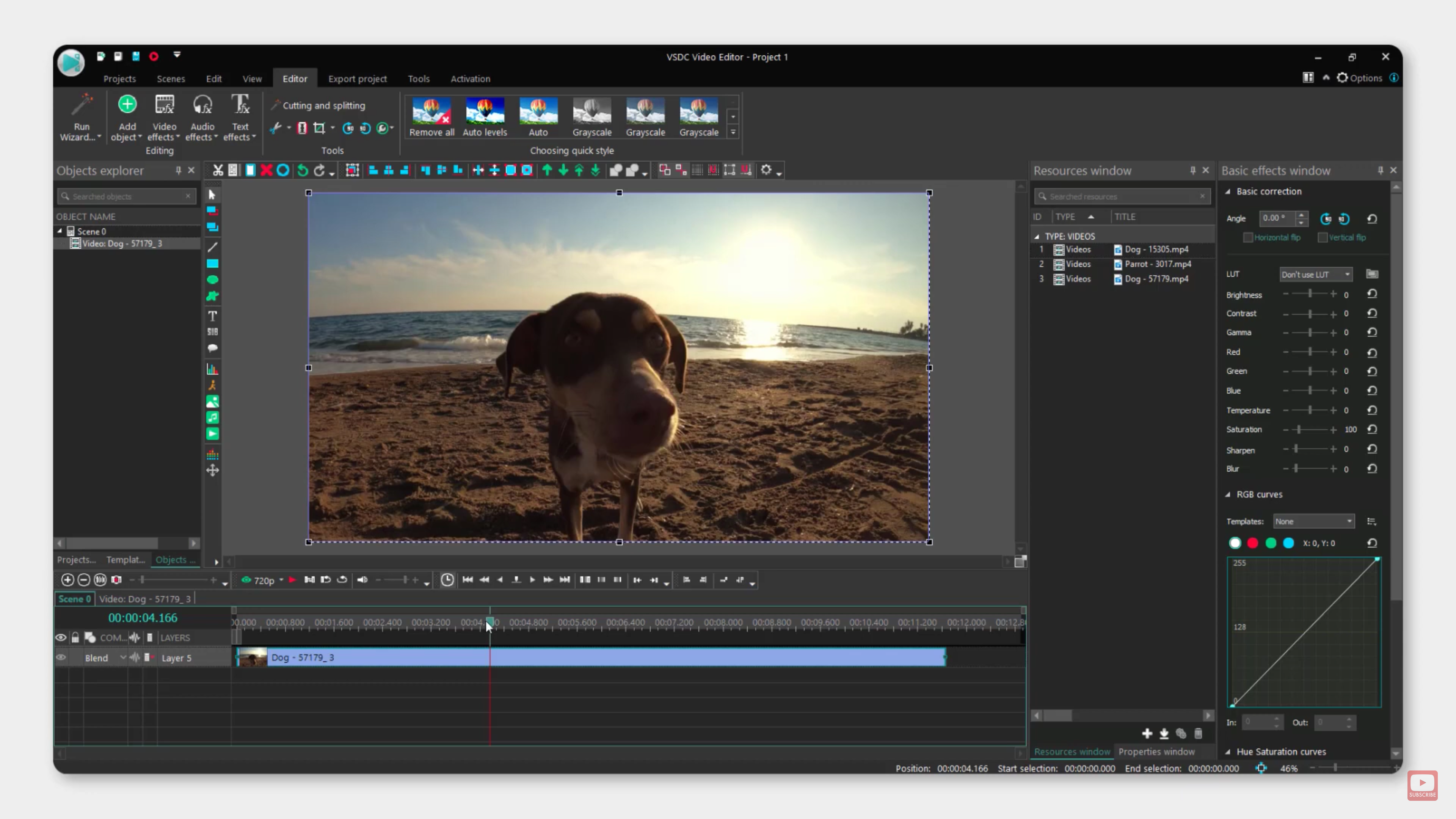
Task: Toggle visibility eye for Layer 5
Action: tap(61, 657)
